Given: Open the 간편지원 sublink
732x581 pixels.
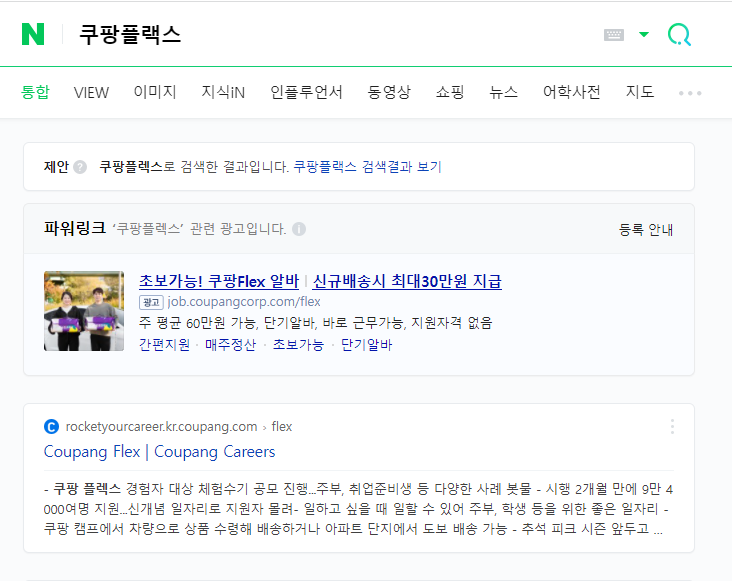Looking at the screenshot, I should click(x=164, y=345).
